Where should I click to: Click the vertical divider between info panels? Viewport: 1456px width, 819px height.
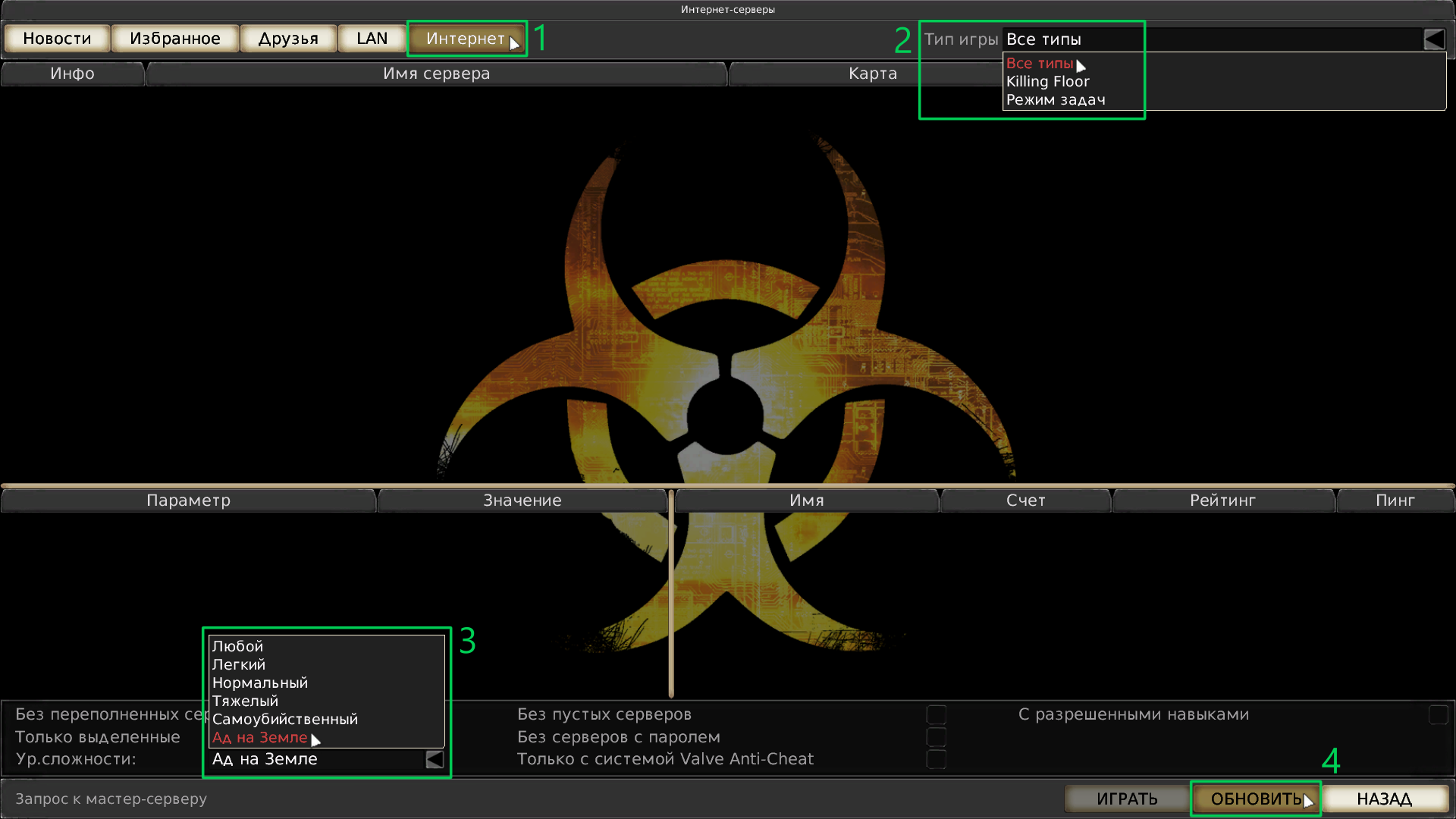pyautogui.click(x=671, y=591)
